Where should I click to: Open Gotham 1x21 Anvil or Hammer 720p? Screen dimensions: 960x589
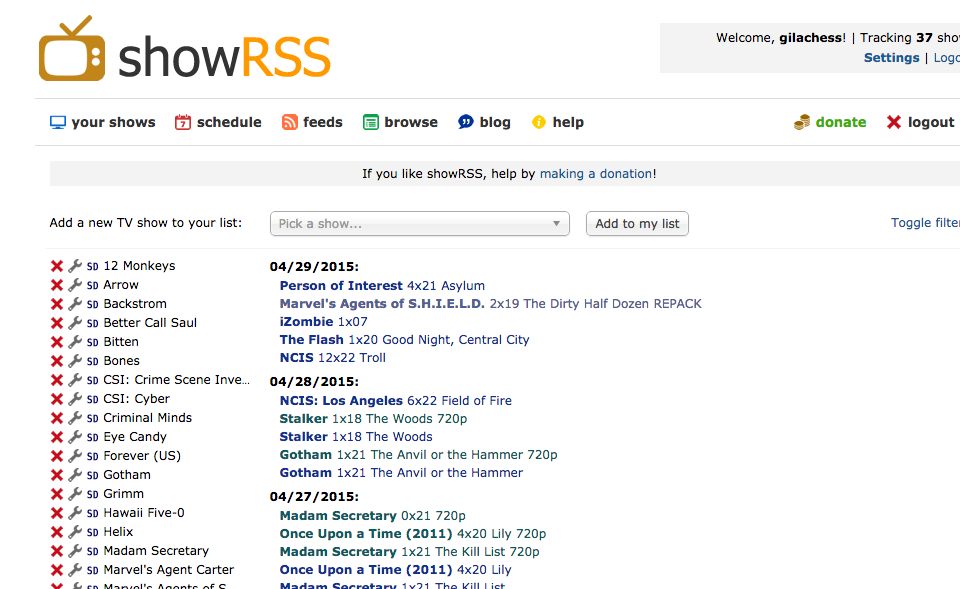tap(418, 455)
